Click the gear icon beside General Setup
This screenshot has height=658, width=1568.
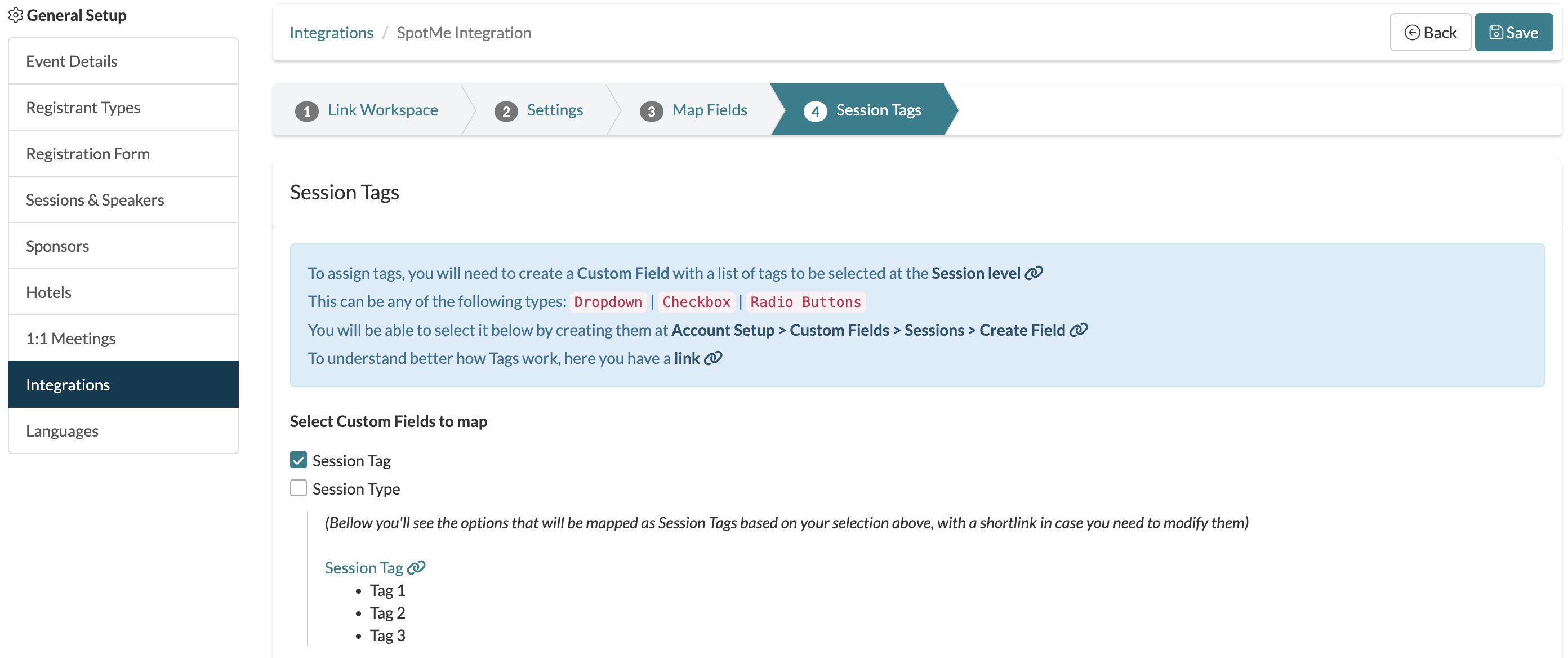(x=16, y=15)
